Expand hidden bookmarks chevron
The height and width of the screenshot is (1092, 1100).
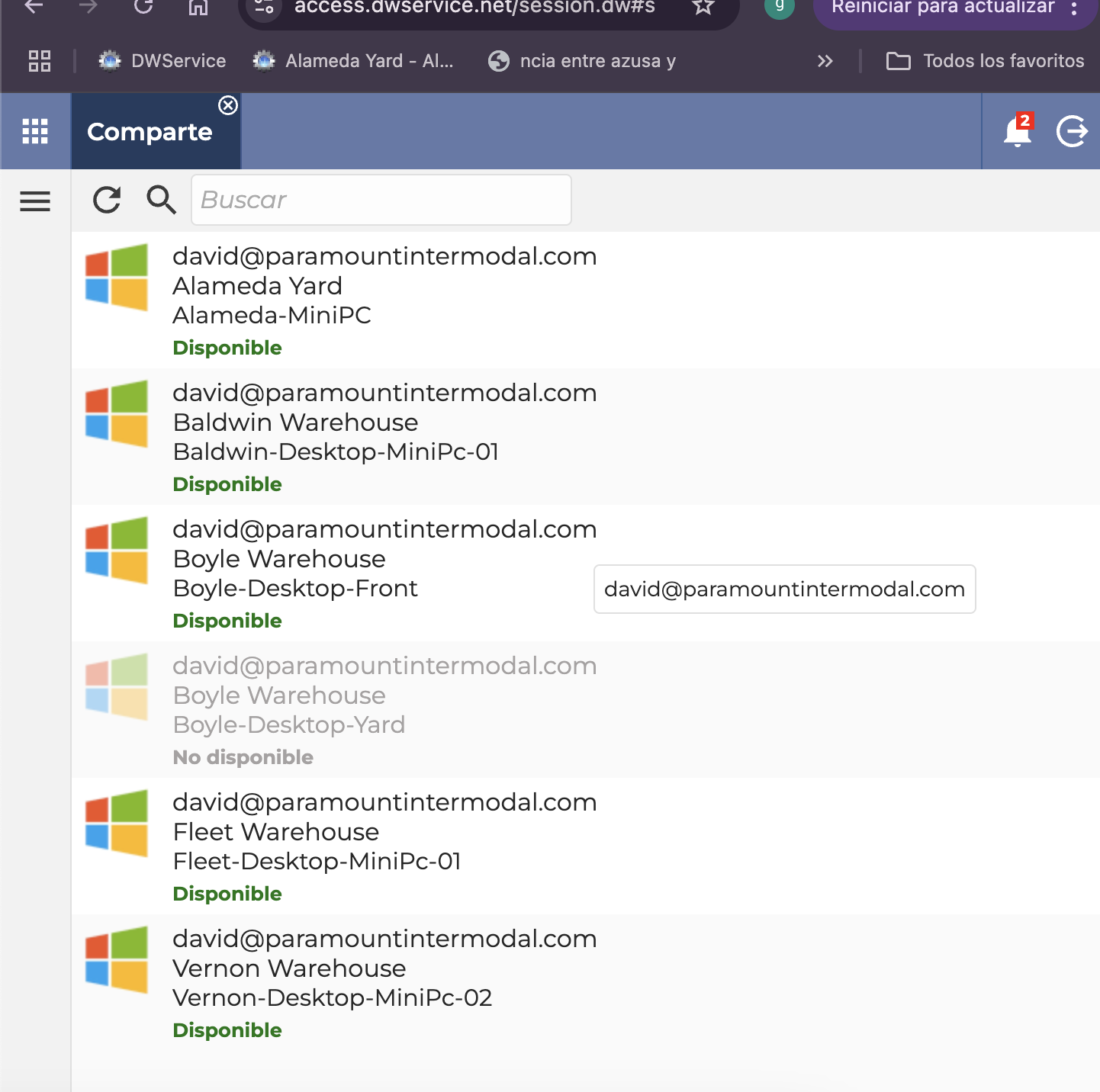pos(825,61)
